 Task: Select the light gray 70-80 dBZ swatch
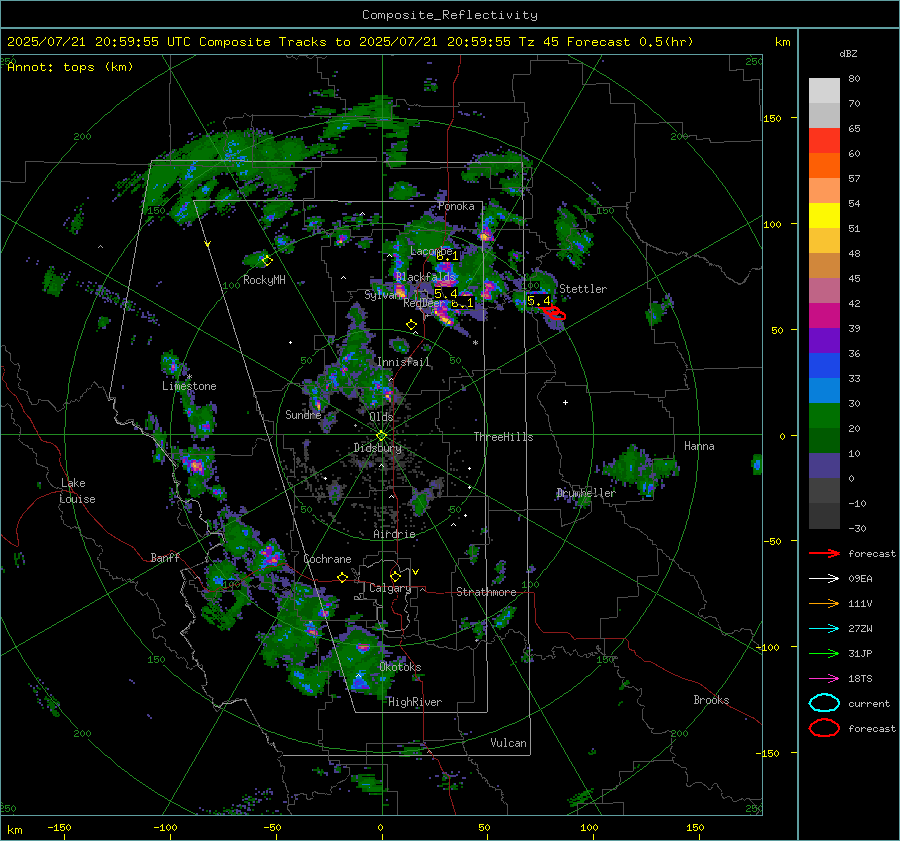(824, 91)
